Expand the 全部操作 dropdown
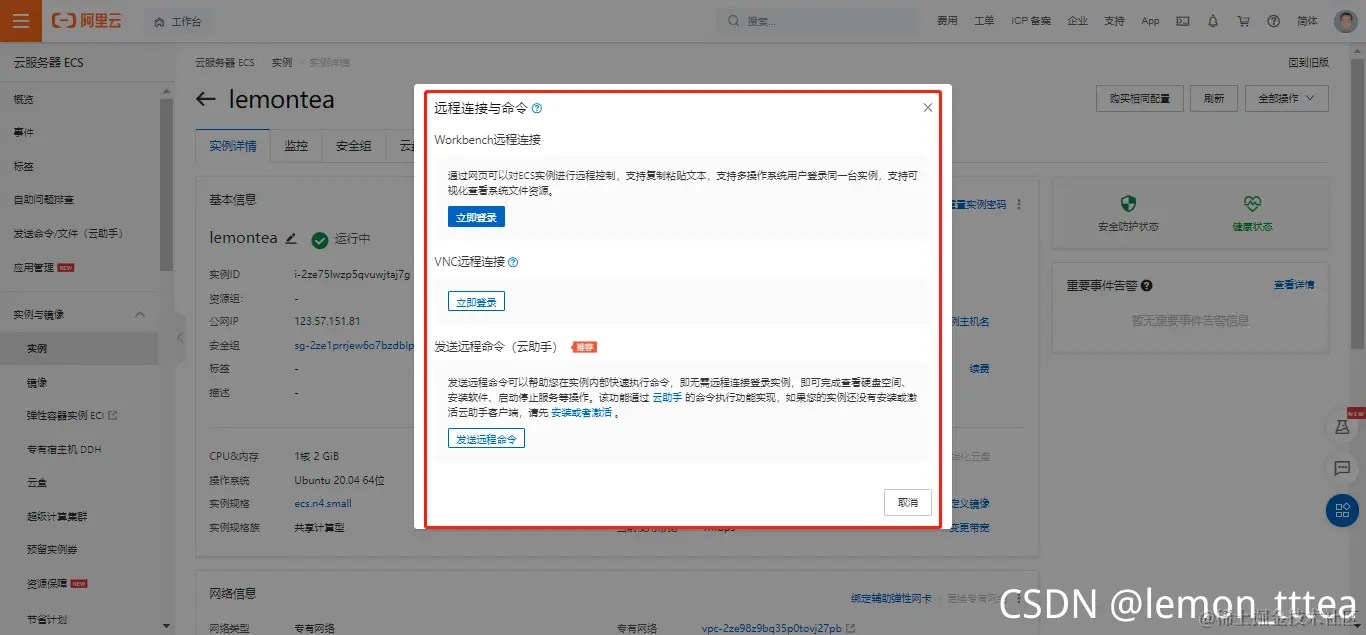This screenshot has height=635, width=1366. [x=1287, y=98]
